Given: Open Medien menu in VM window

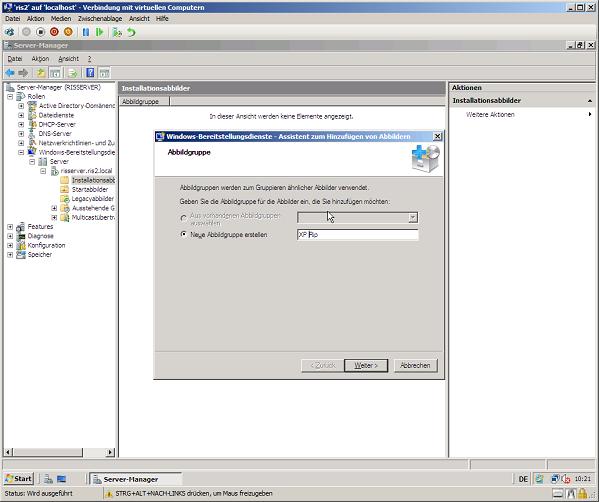Looking at the screenshot, I should 61,18.
